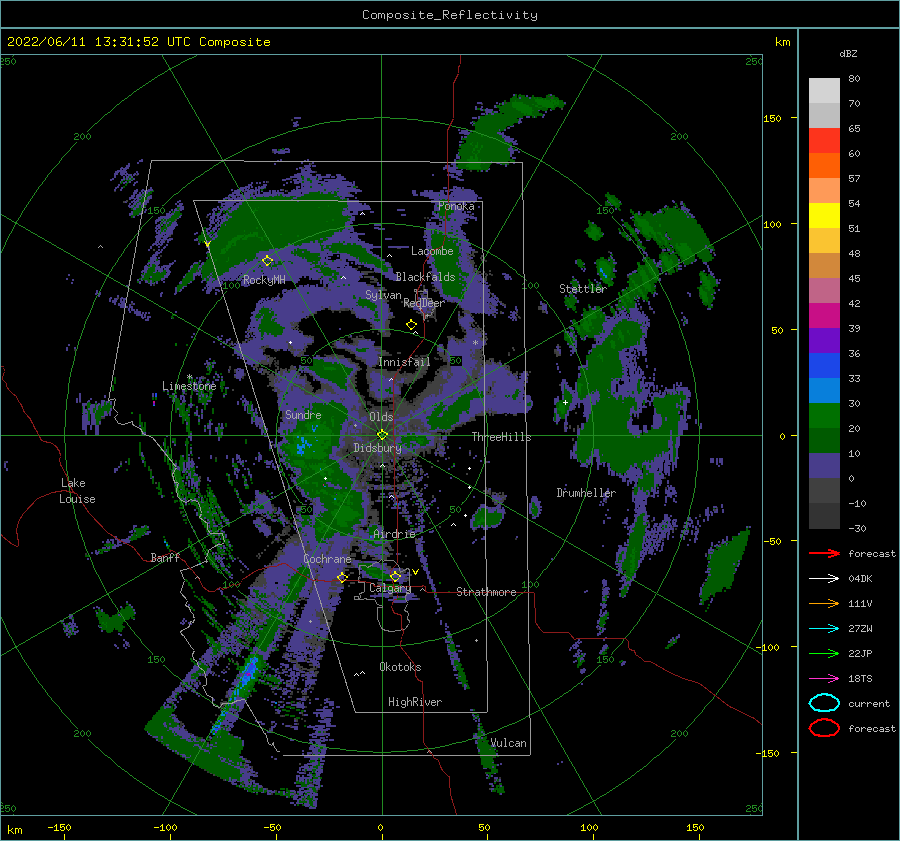
Task: Click the Sylvan label
Action: coord(383,295)
